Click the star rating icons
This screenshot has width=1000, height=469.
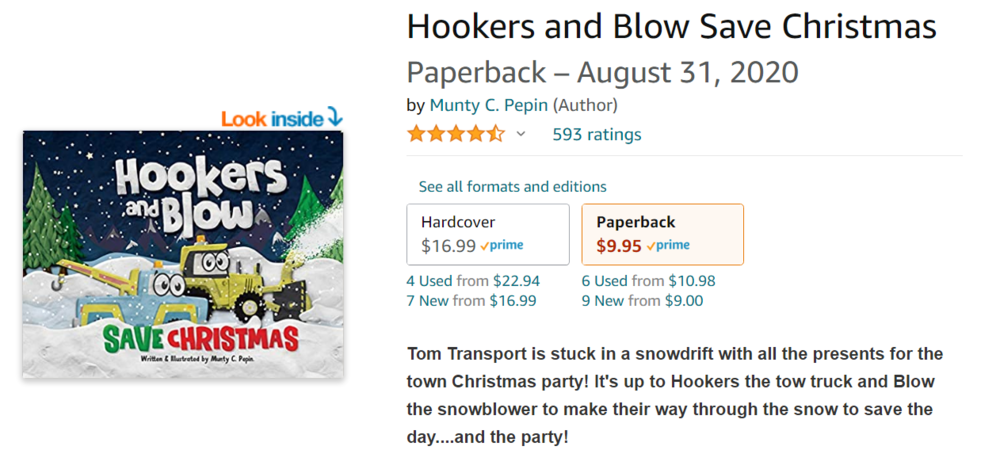(x=455, y=134)
